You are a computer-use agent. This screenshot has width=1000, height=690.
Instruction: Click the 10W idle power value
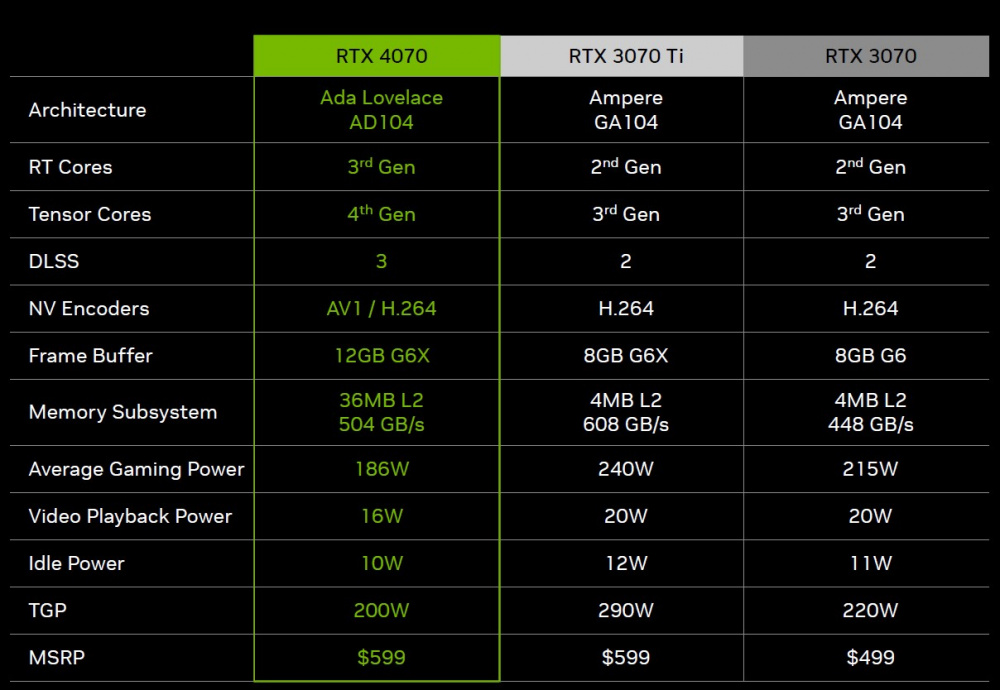click(382, 564)
